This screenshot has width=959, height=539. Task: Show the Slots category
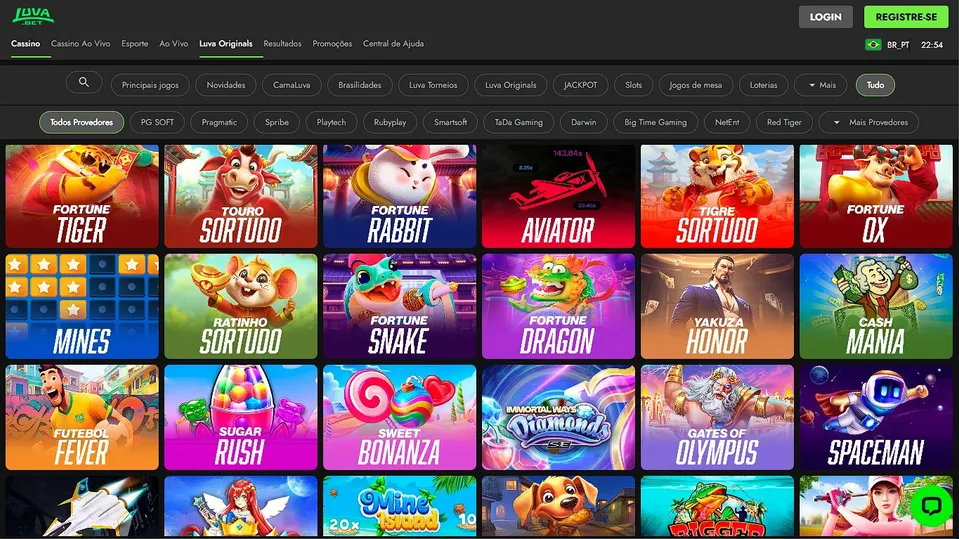click(634, 85)
